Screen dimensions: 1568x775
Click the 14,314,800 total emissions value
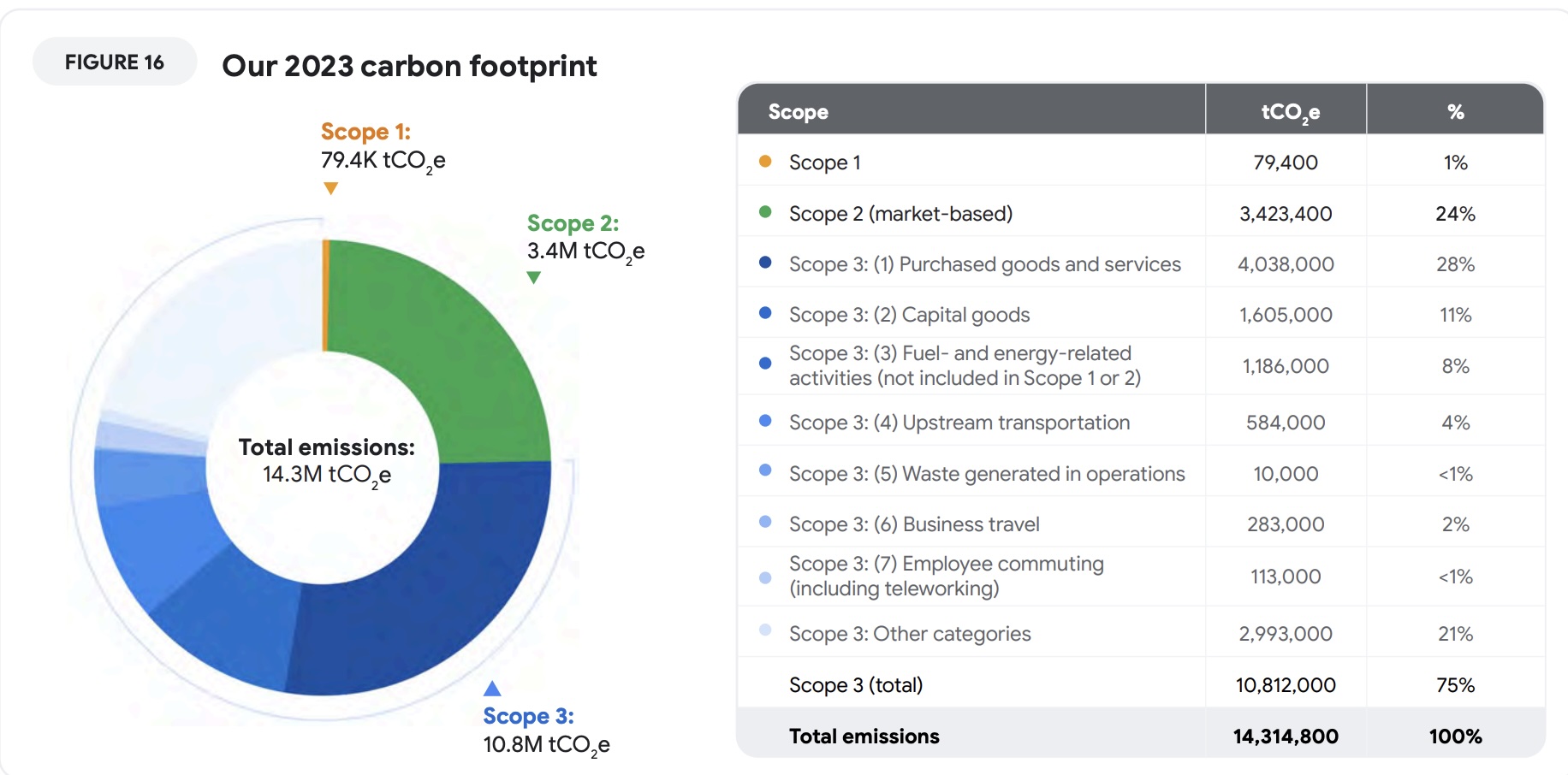1286,737
